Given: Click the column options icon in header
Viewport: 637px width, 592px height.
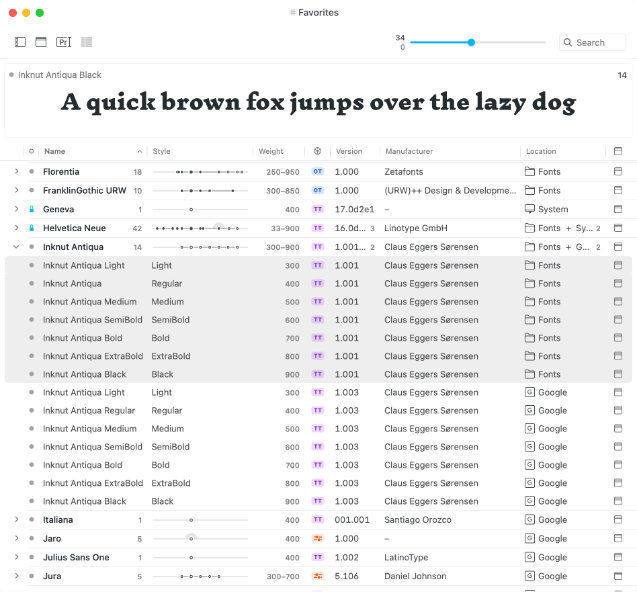Looking at the screenshot, I should (x=618, y=152).
